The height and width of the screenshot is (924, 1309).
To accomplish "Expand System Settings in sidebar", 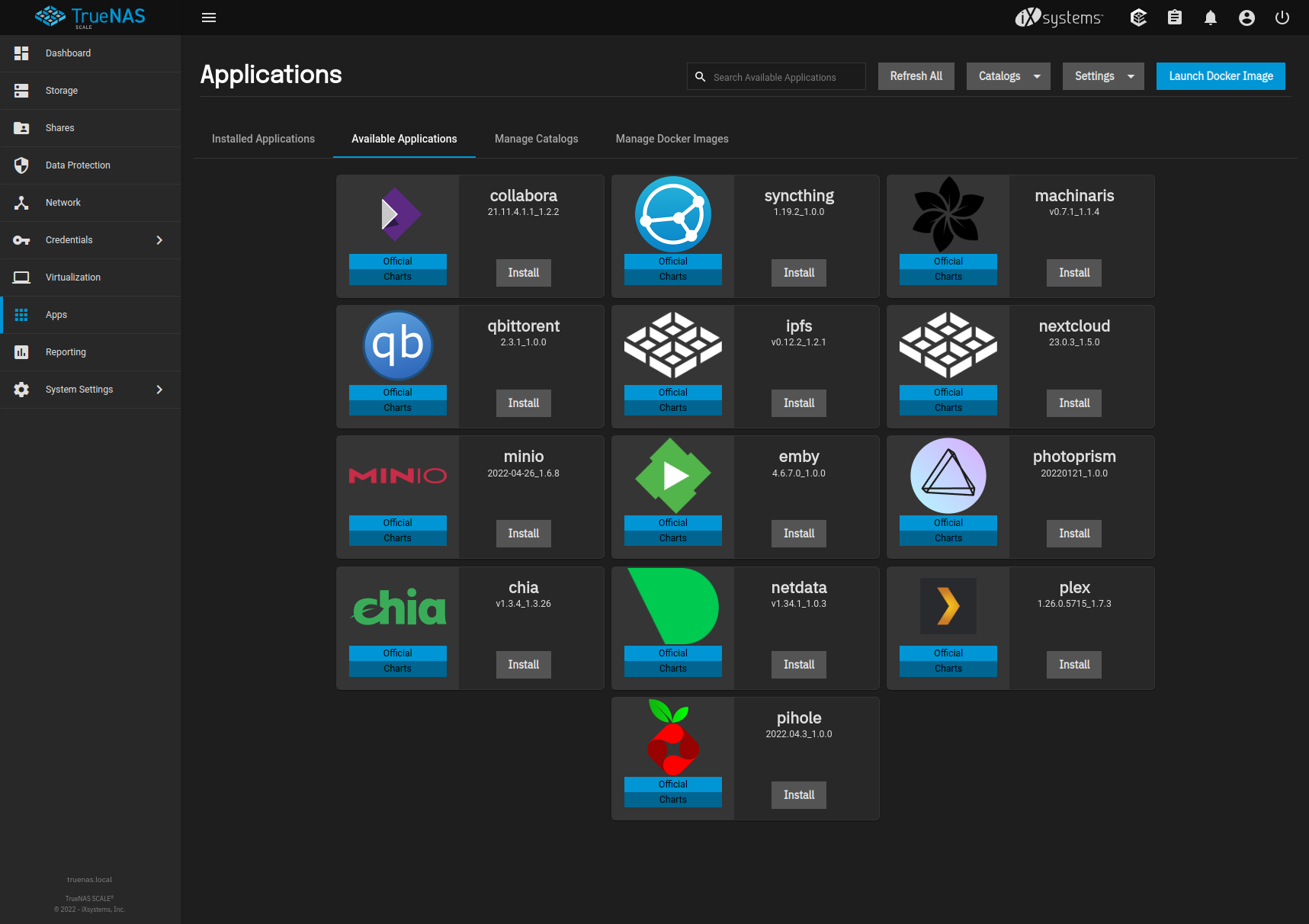I will coord(90,390).
